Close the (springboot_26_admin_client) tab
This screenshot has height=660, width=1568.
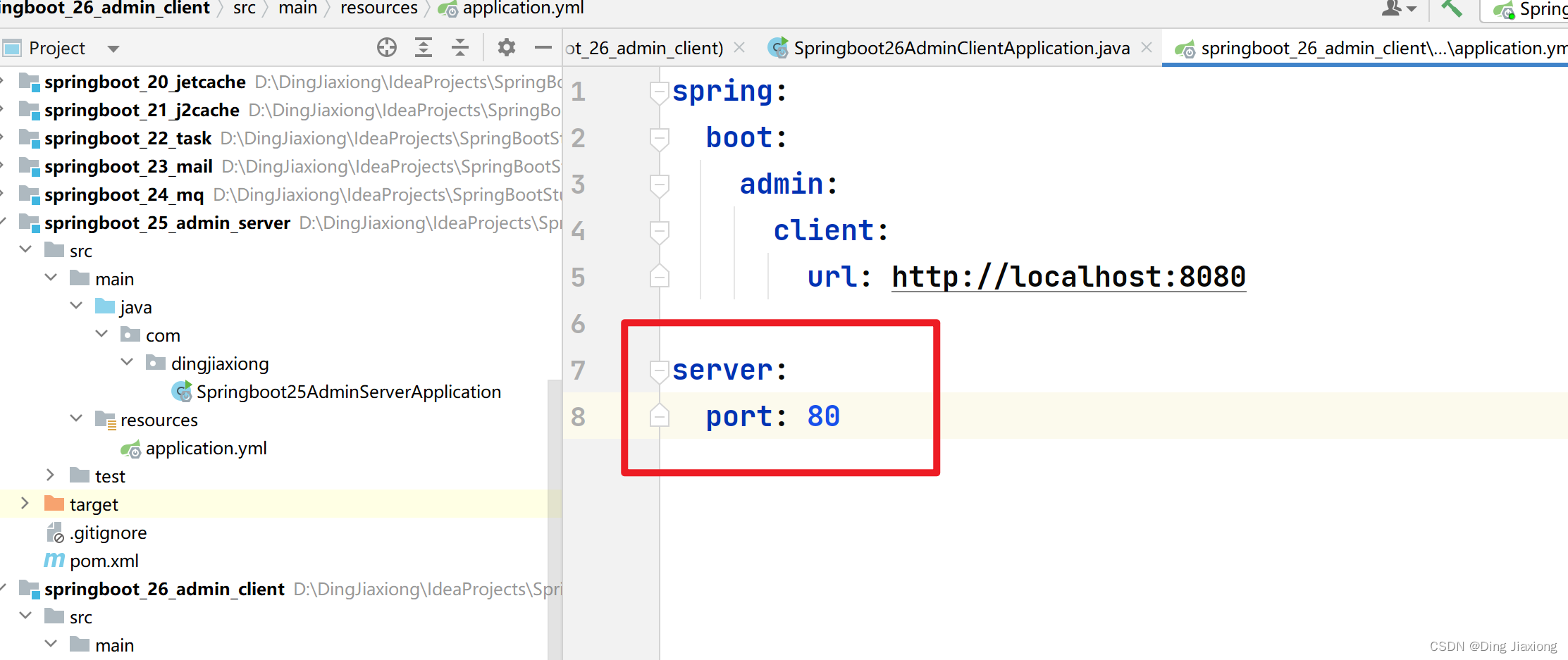point(739,47)
